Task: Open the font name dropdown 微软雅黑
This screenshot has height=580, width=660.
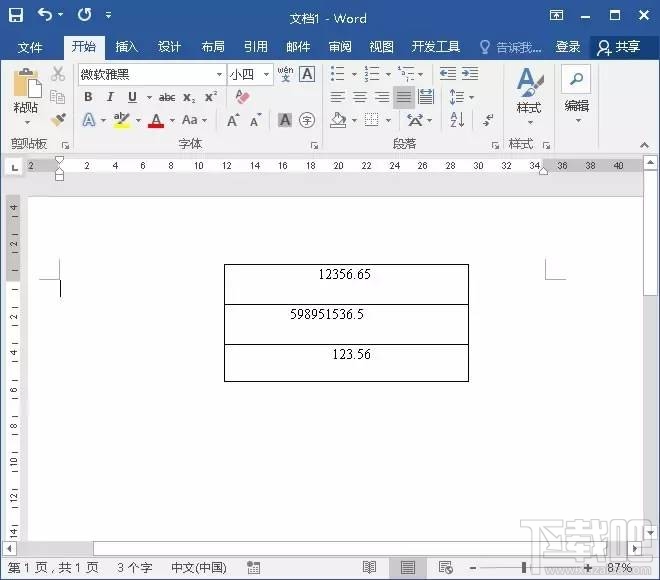Action: click(x=219, y=74)
